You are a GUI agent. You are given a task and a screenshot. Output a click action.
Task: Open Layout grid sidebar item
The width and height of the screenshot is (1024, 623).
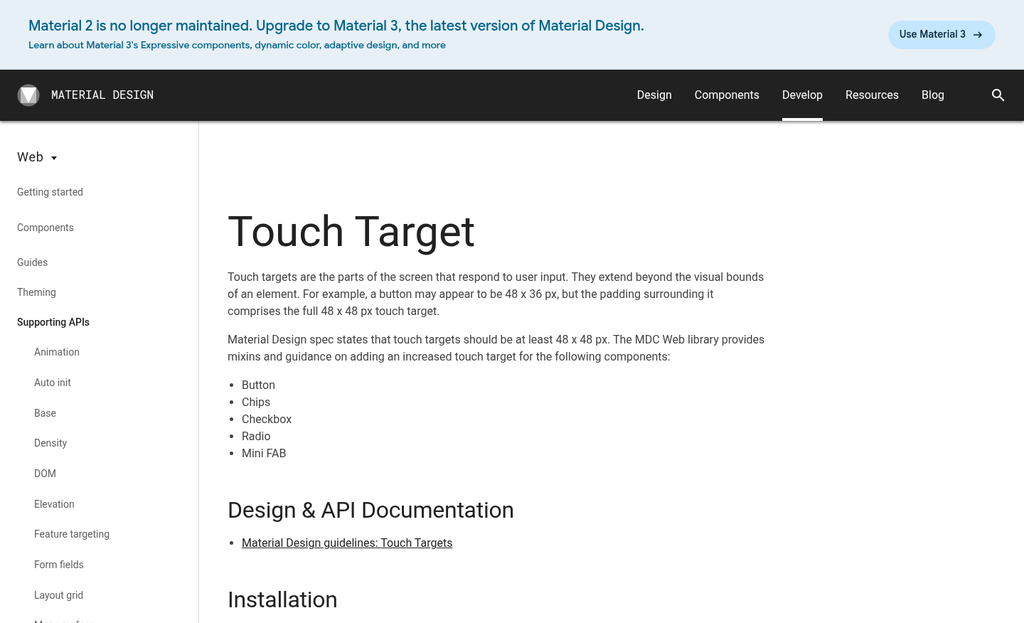click(59, 596)
